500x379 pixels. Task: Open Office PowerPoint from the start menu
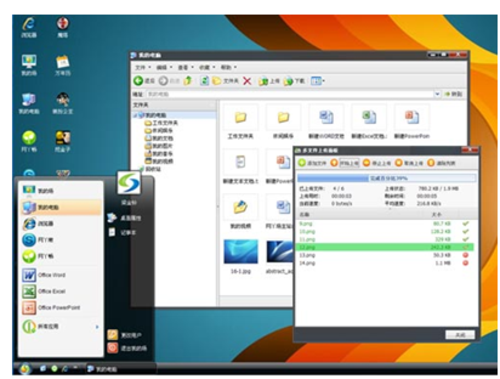(51, 308)
